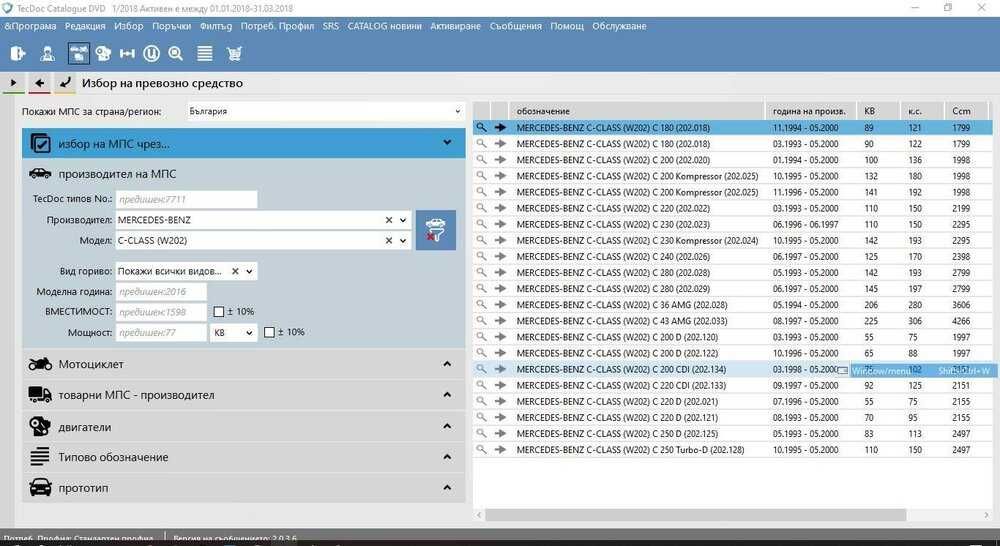Click the axle dimension toolbar icon

pos(127,54)
